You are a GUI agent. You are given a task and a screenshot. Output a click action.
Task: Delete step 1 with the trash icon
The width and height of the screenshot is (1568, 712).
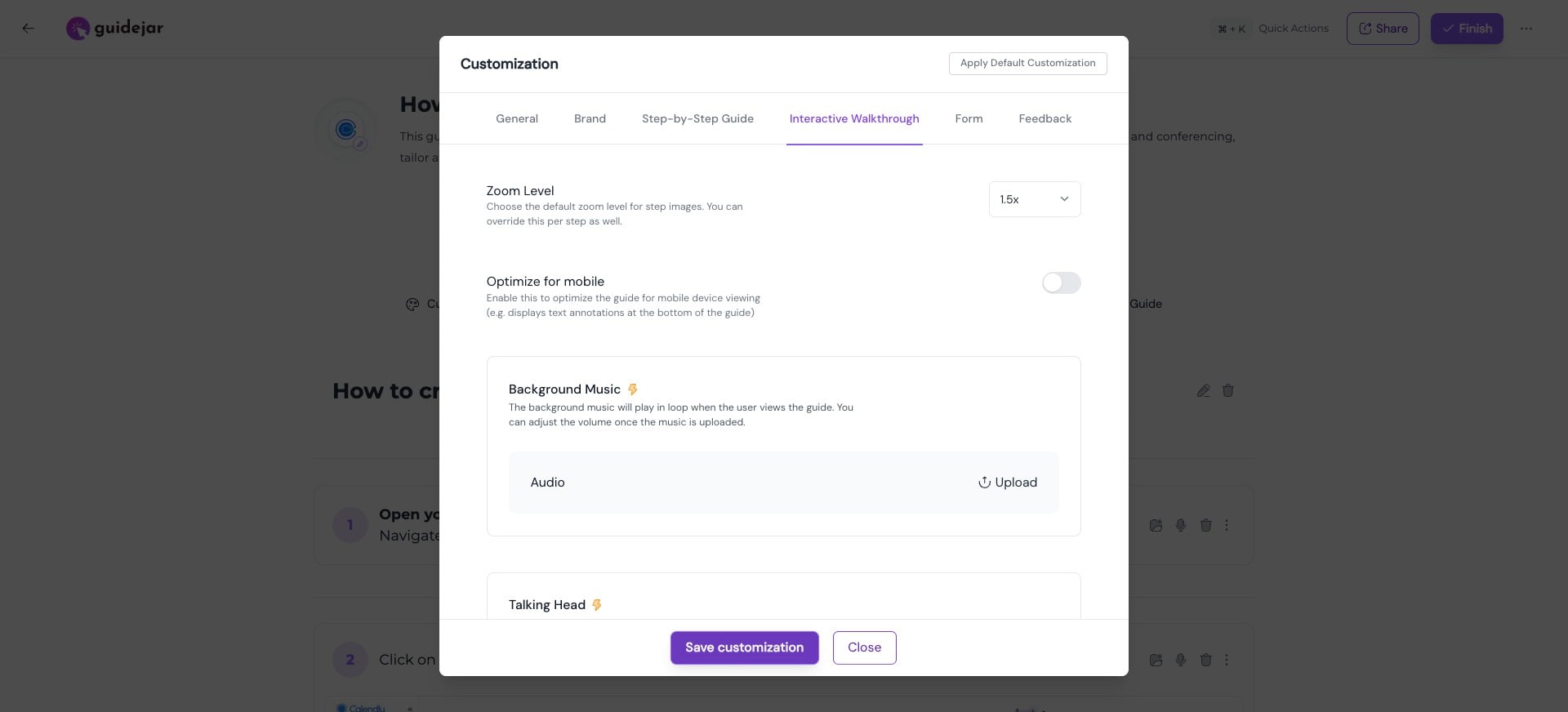(1205, 525)
